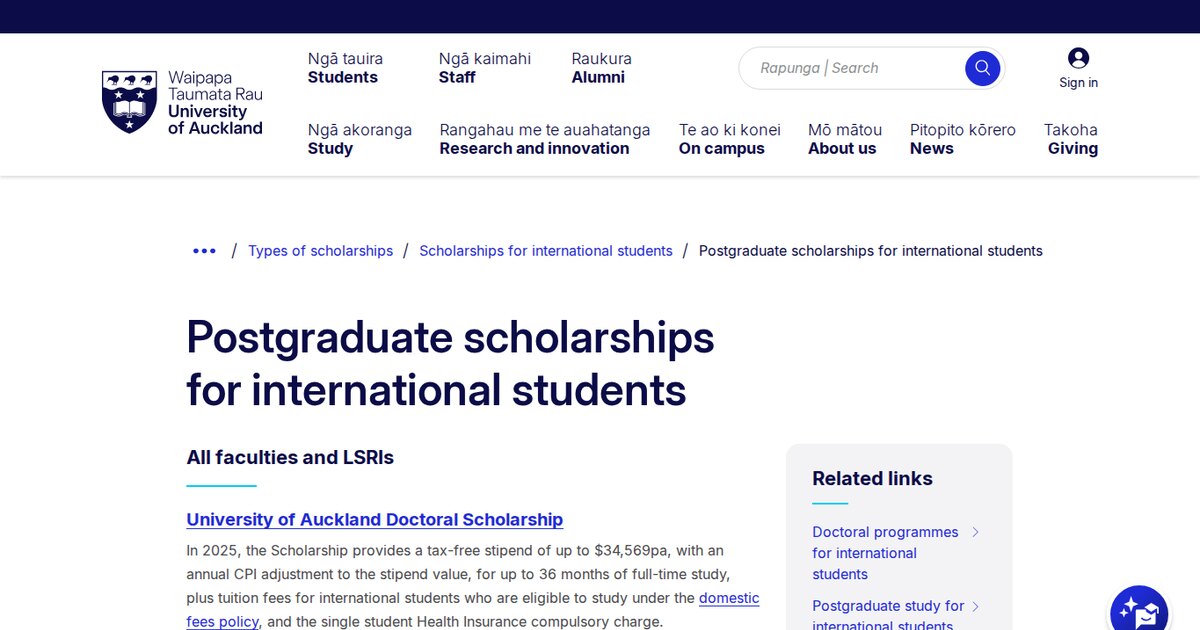Screen dimensions: 1200x630
Task: Open University of Auckland Doctoral Scholarship link
Action: click(x=375, y=520)
